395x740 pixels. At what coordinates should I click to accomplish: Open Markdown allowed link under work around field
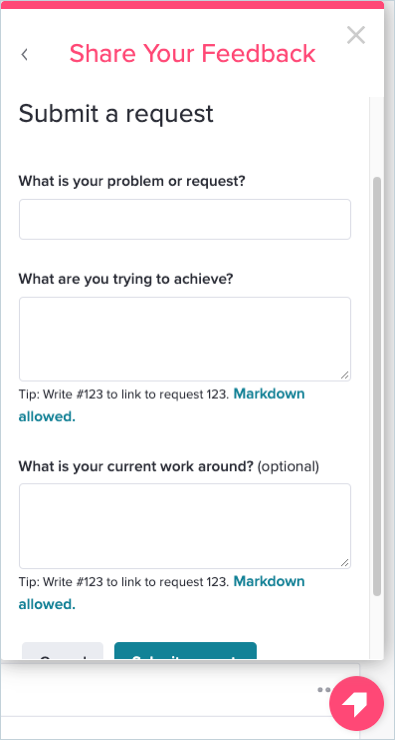[x=161, y=592]
